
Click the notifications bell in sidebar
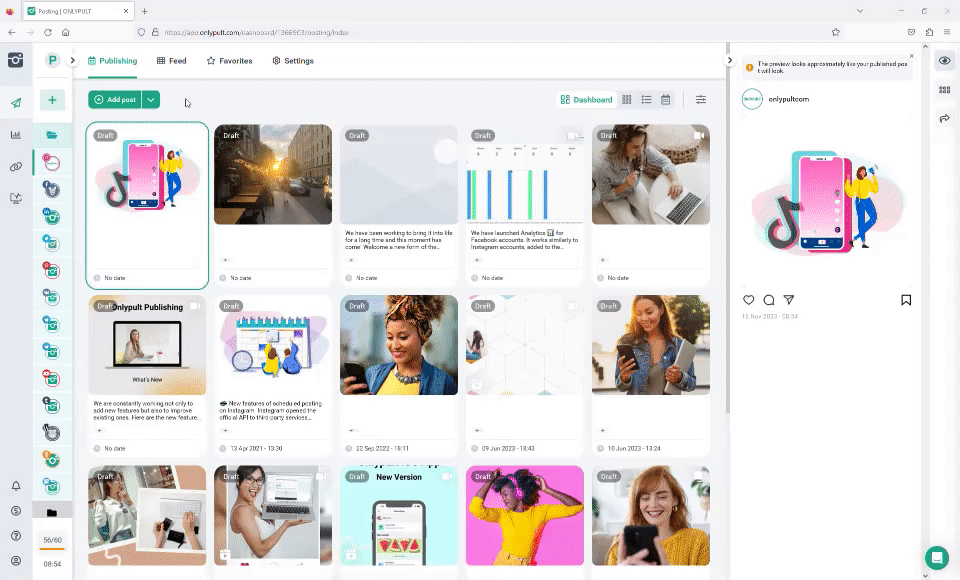16,486
